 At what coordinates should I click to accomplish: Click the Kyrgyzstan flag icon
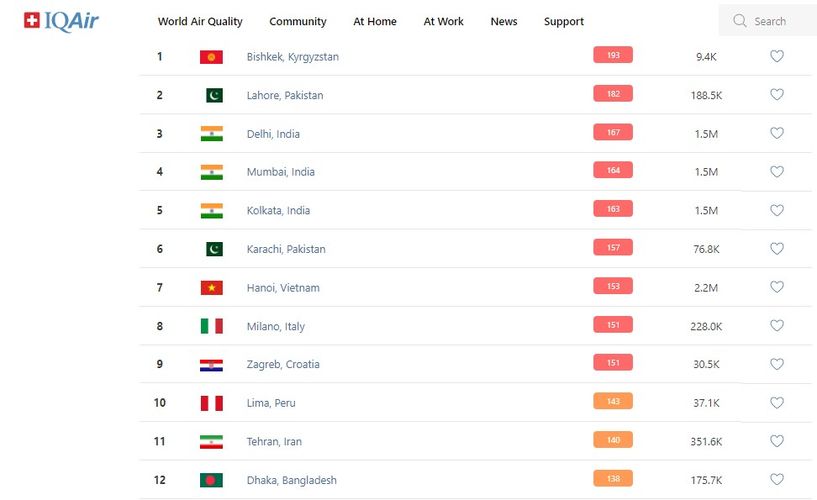click(211, 57)
